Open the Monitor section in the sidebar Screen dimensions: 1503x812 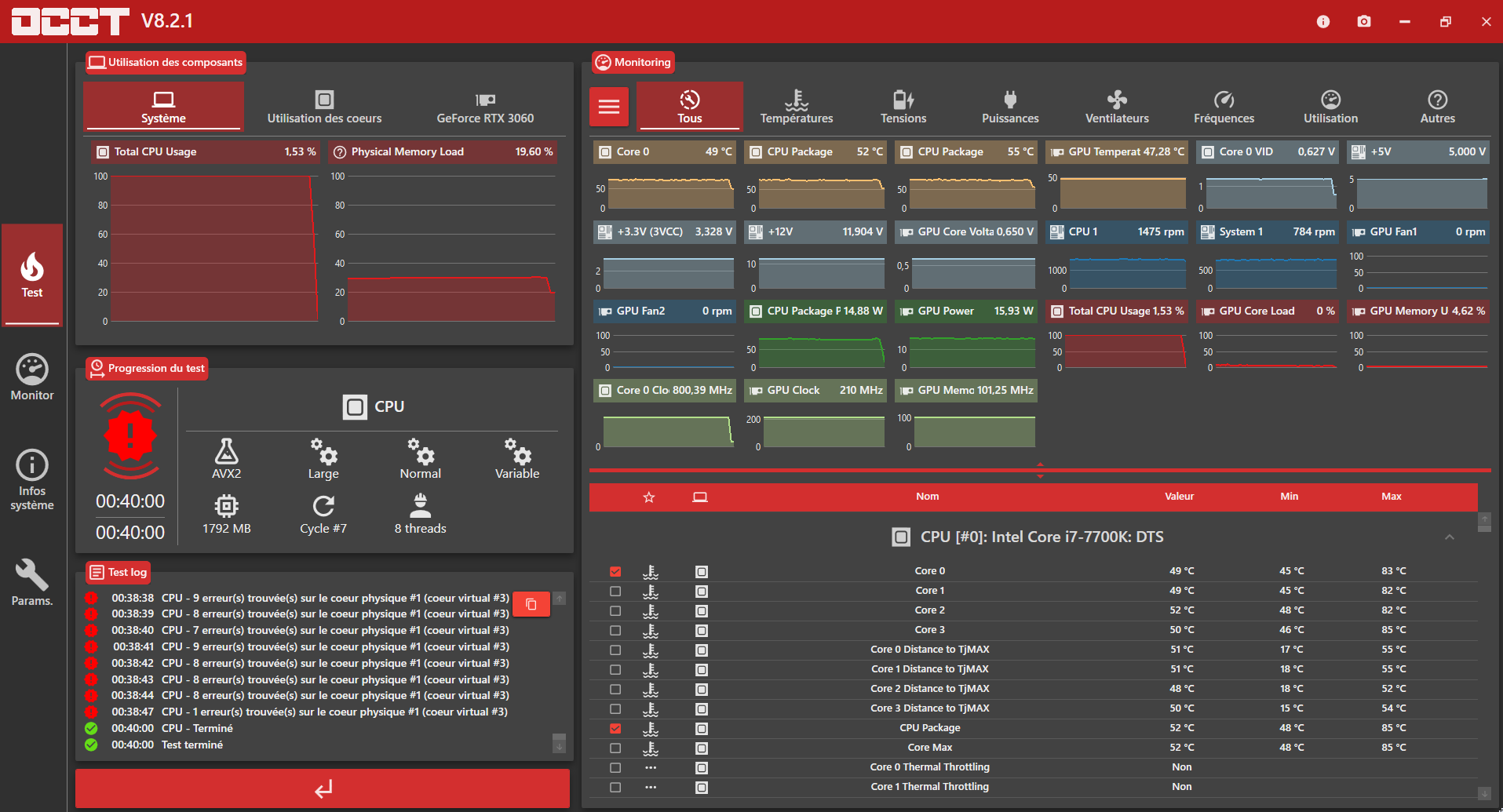pyautogui.click(x=32, y=378)
